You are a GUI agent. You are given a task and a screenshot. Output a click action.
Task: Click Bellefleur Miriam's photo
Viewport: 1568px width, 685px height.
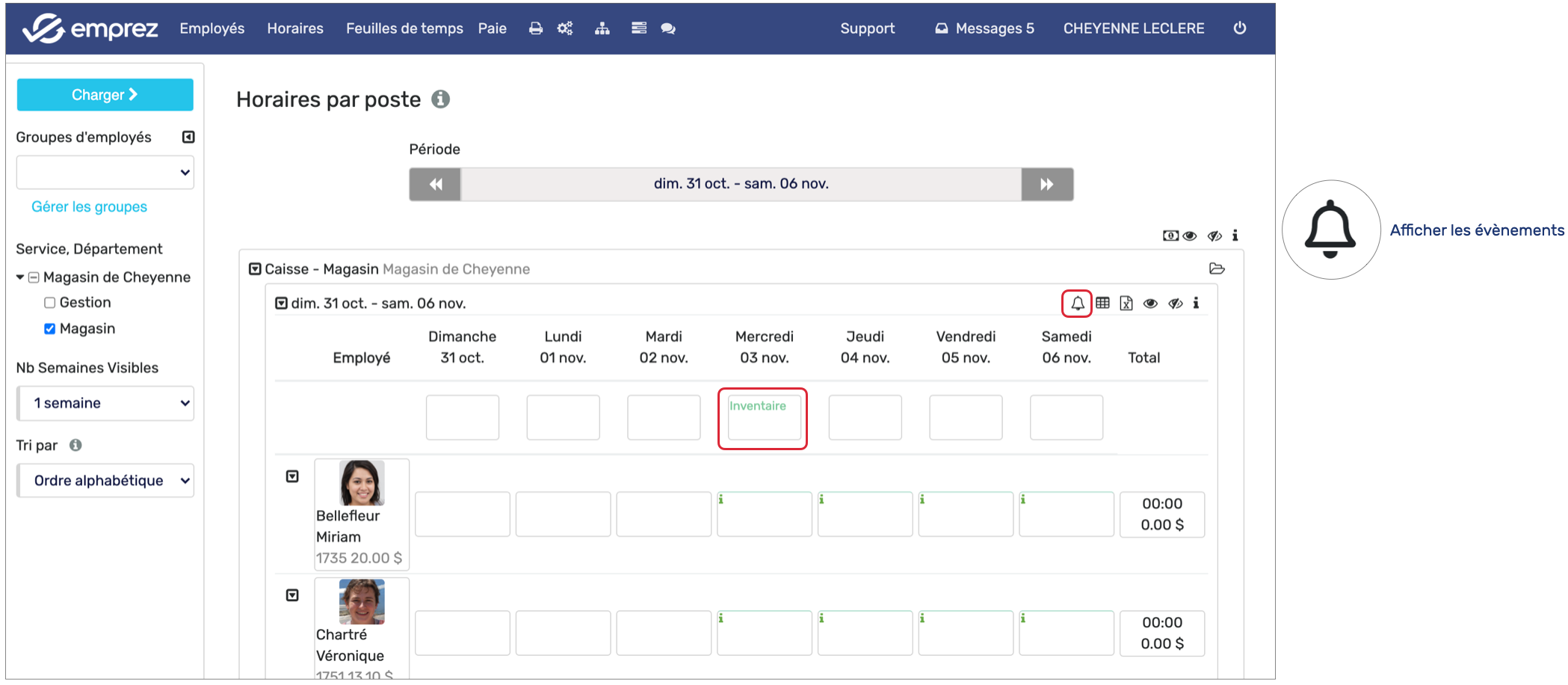[362, 483]
